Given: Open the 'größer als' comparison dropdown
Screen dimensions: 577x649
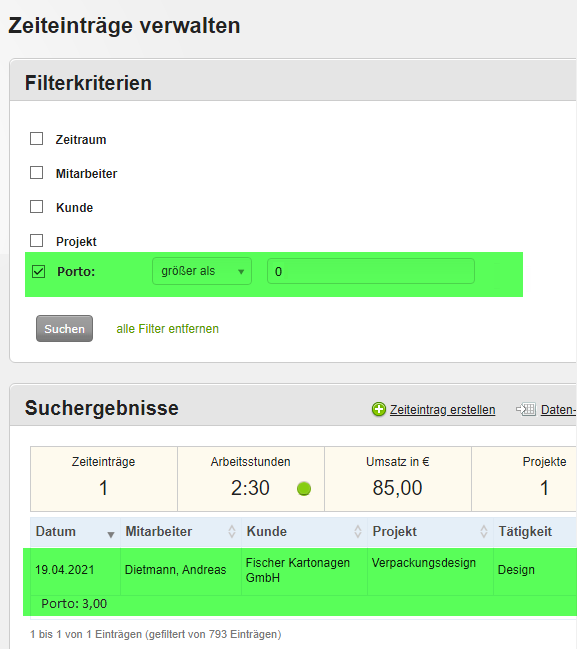Looking at the screenshot, I should click(x=202, y=271).
